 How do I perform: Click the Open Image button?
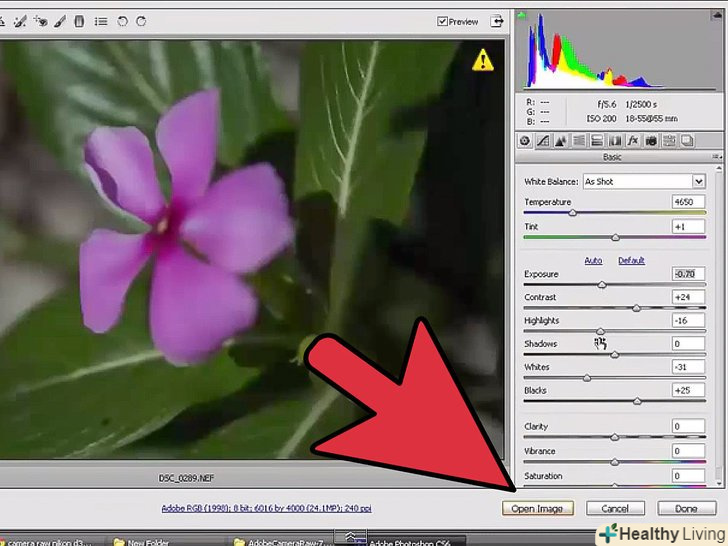(x=538, y=509)
